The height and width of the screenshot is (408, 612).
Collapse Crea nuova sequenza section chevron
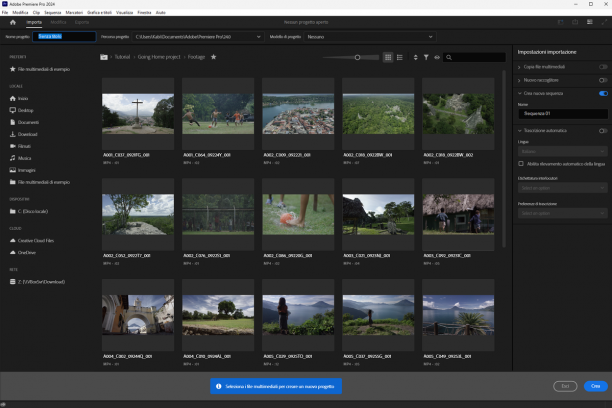(x=519, y=93)
